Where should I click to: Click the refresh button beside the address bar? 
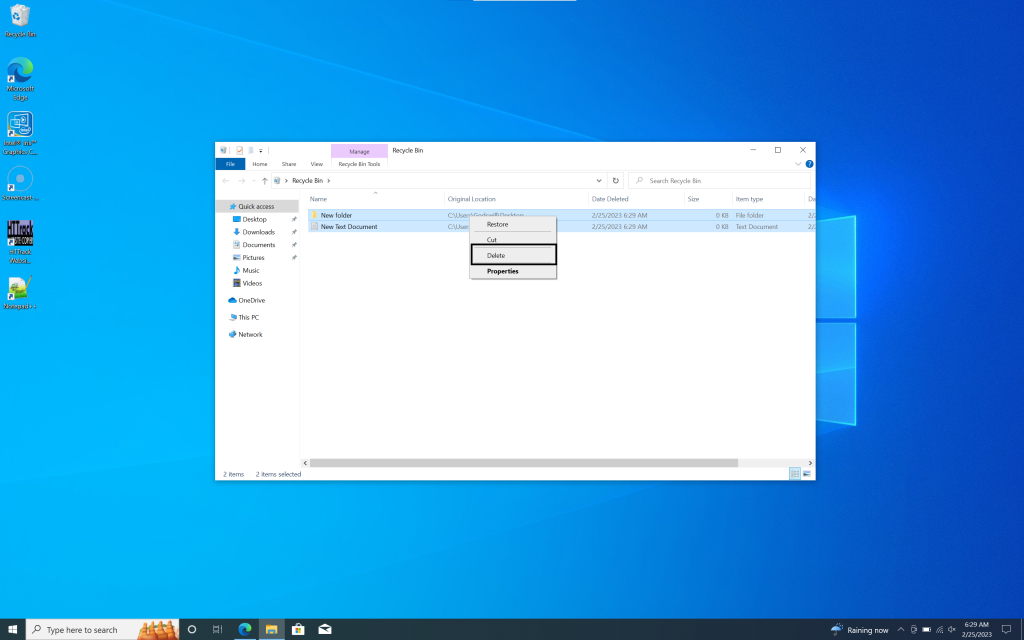pyautogui.click(x=615, y=181)
